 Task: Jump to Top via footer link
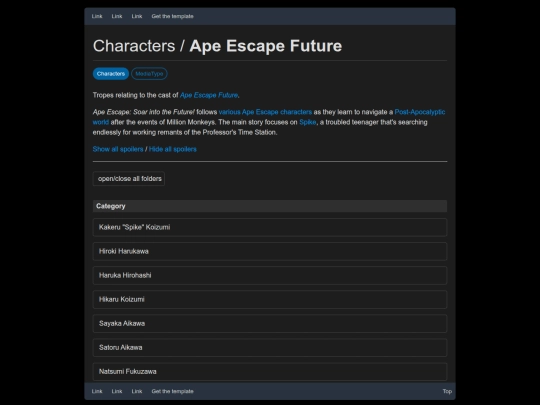point(447,391)
